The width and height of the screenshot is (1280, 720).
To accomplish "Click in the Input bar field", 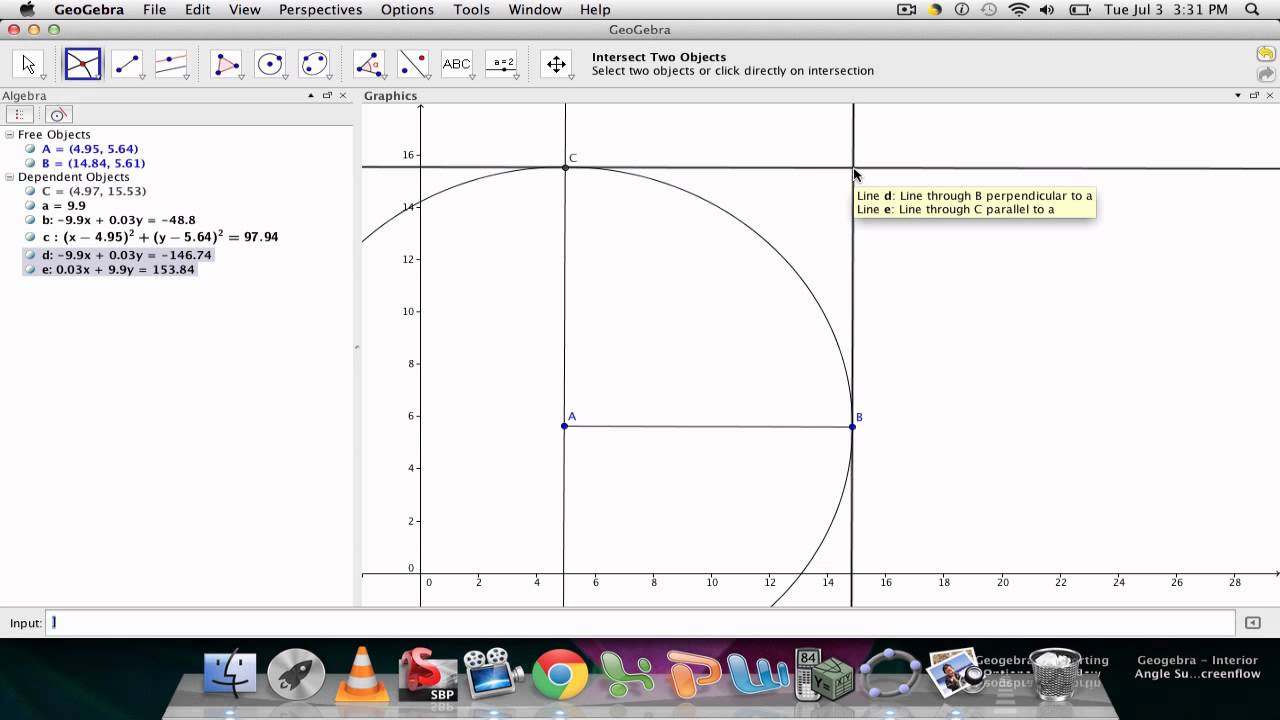I will coord(642,623).
